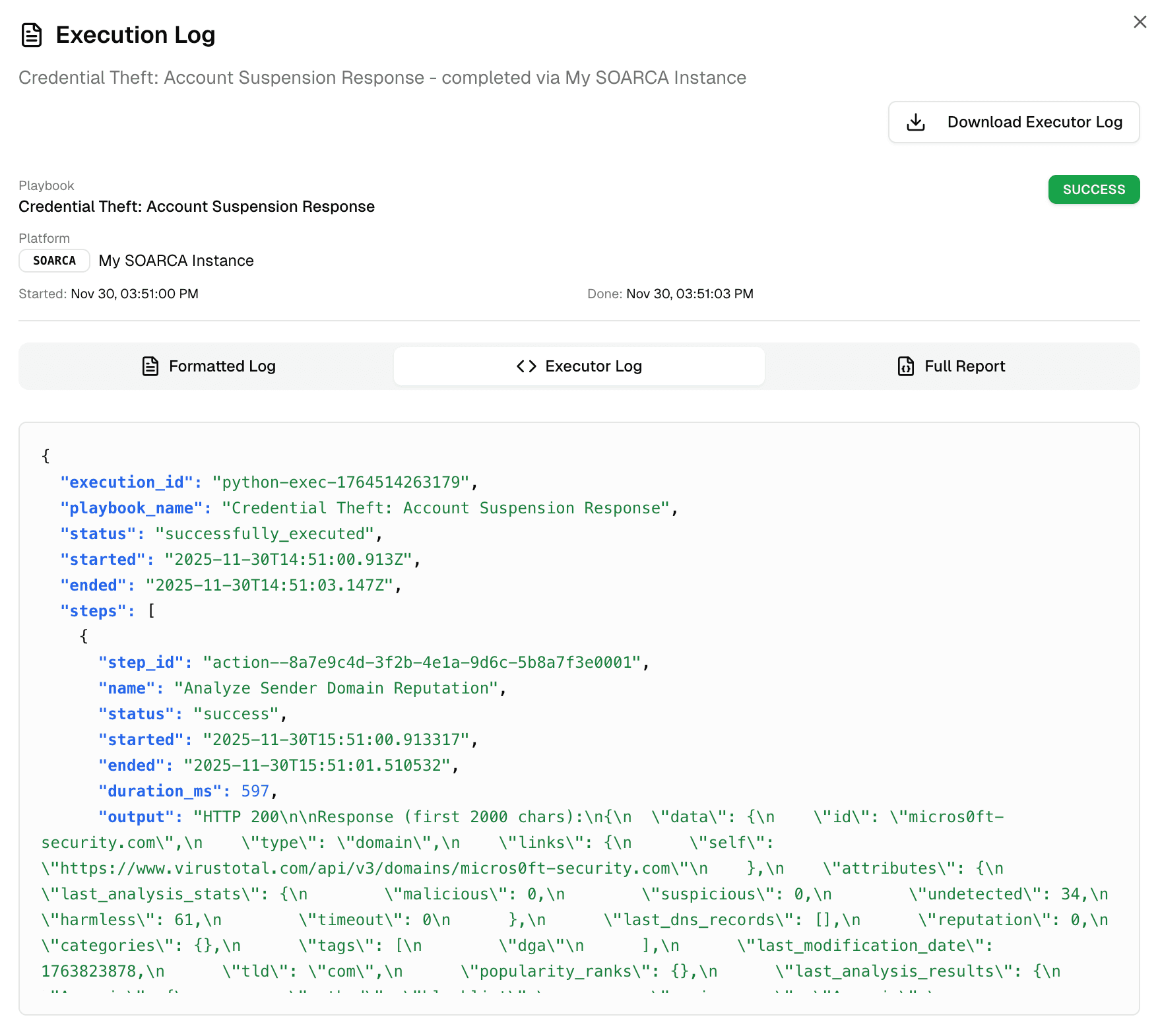Click the execution_id line in the log
Screen dimensions: 1160x1036
click(269, 482)
